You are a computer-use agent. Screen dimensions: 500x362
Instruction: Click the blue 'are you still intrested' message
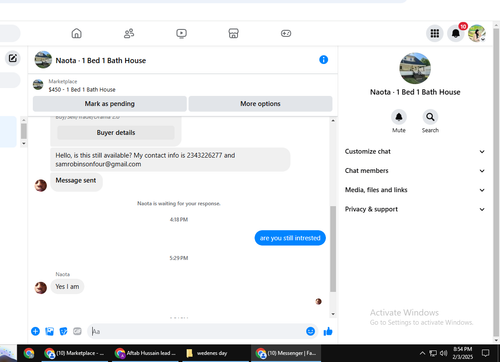(x=290, y=238)
